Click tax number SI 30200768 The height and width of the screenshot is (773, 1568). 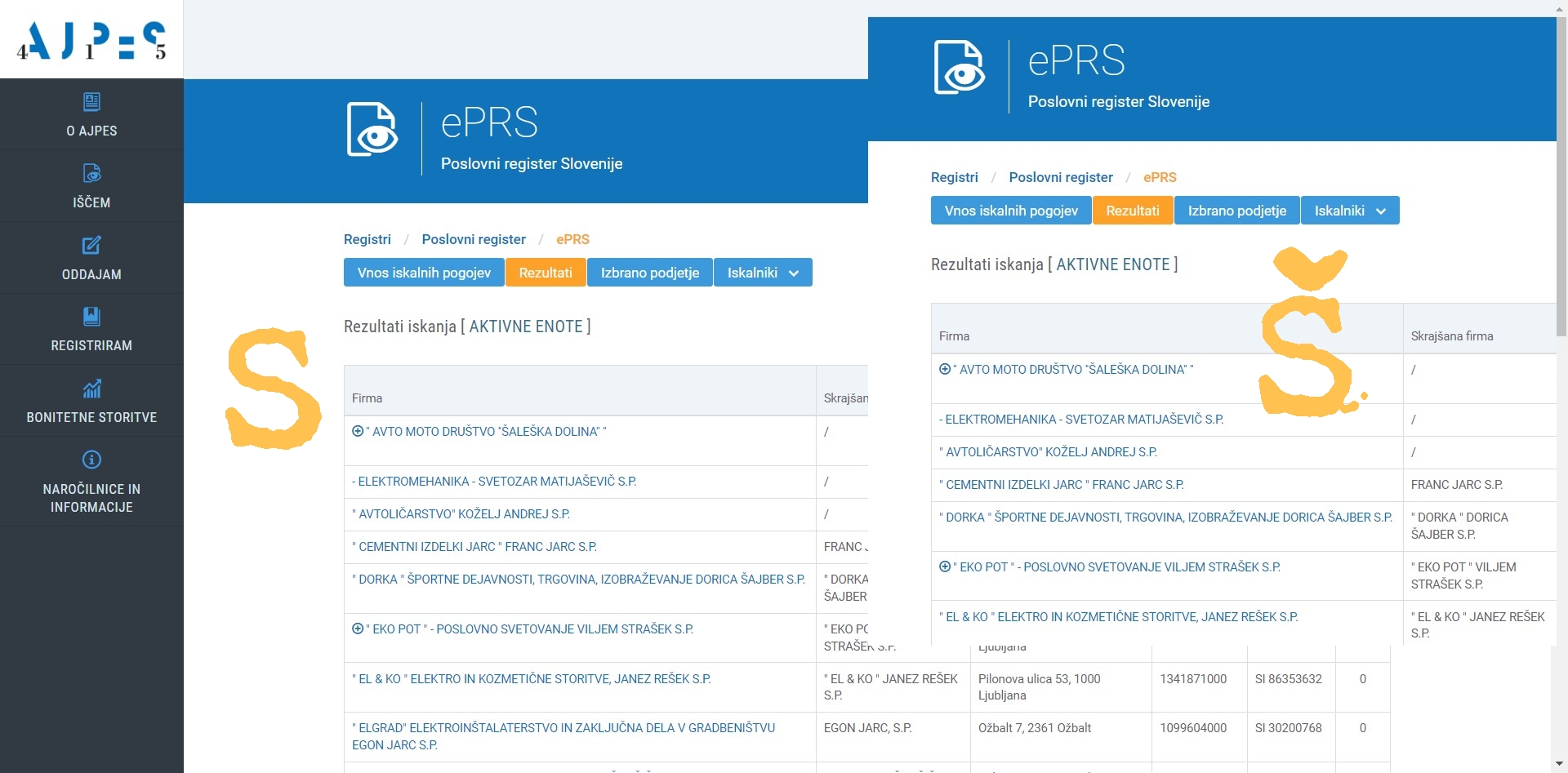(x=1288, y=728)
